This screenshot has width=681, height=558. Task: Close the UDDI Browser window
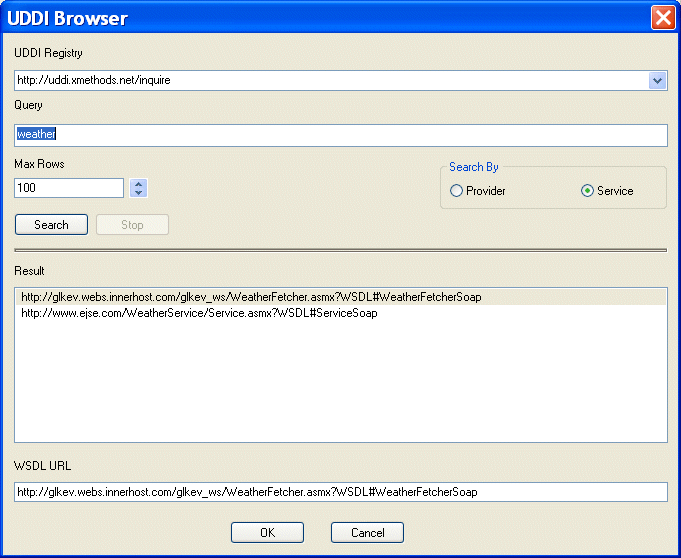tap(662, 18)
